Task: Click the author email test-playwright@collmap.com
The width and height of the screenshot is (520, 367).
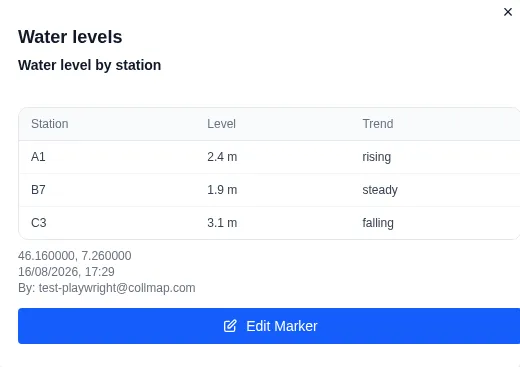Action: (117, 288)
